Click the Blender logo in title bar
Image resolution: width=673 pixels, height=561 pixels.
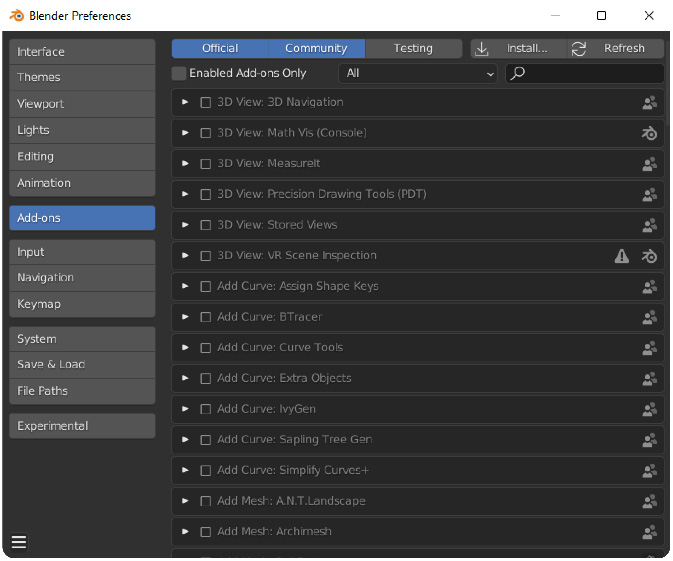tap(17, 15)
